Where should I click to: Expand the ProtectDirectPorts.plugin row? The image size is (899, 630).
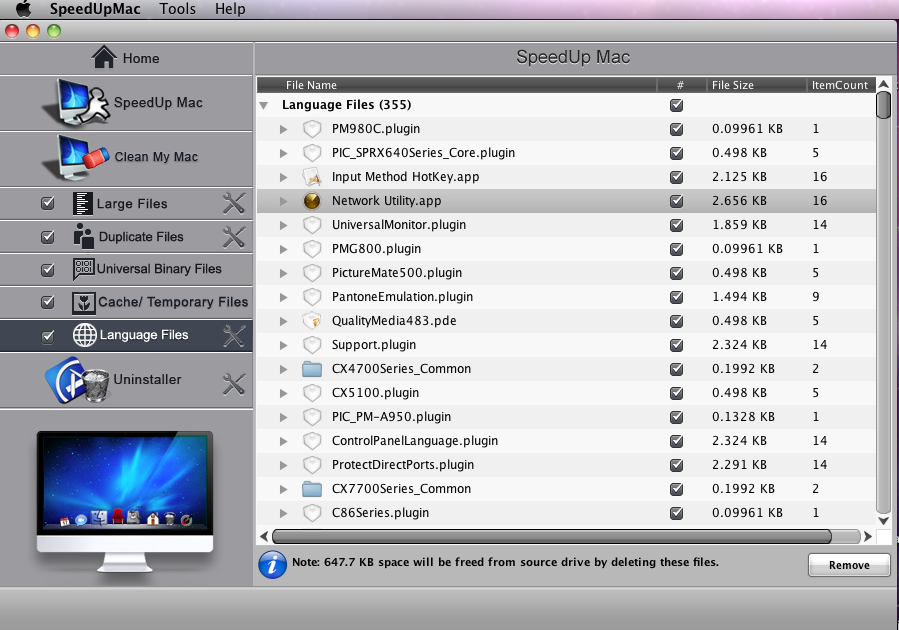pos(283,465)
